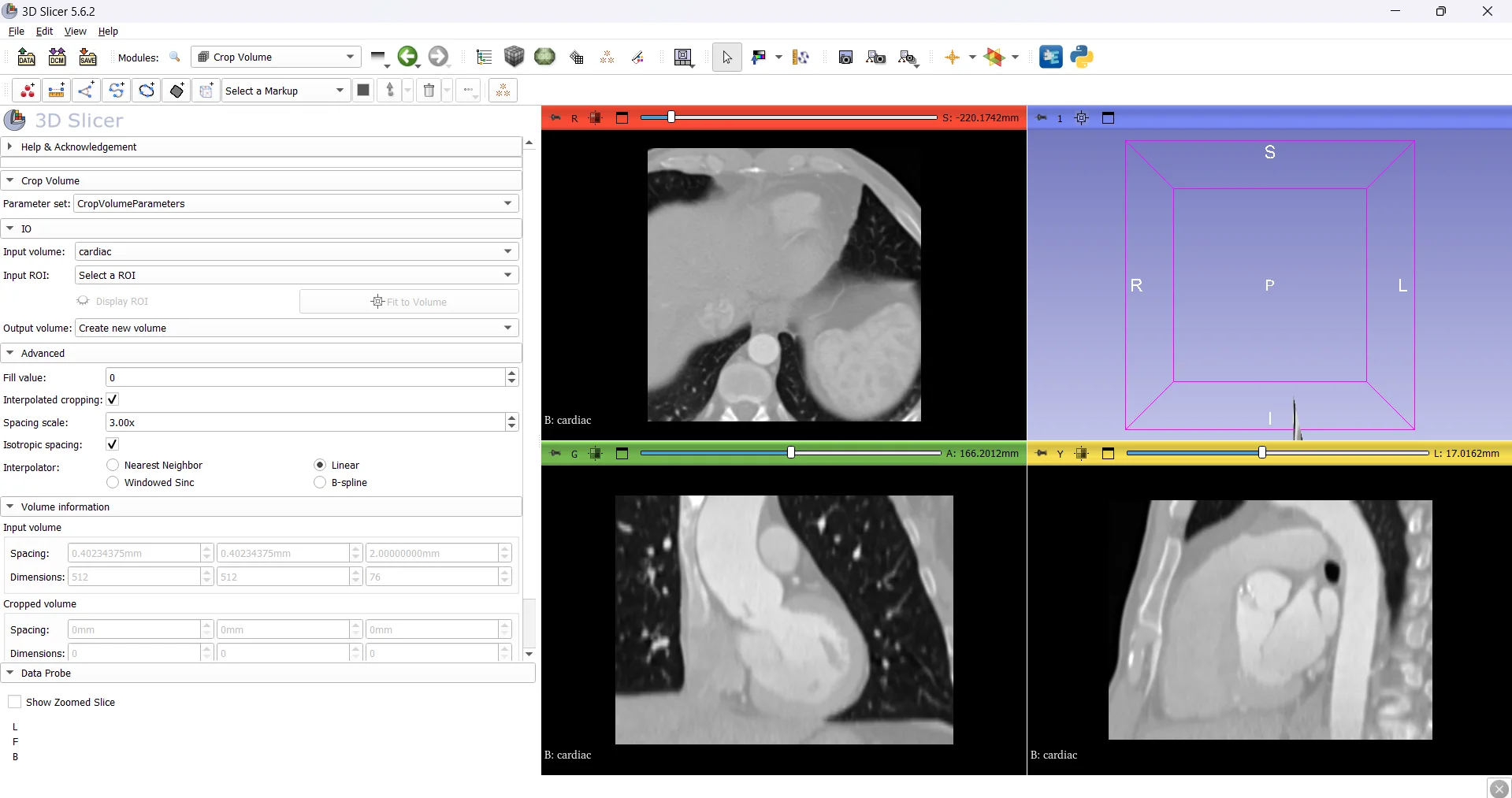Viewport: 1512px width, 798px height.
Task: Click the green slice offset slider handle
Action: click(791, 452)
